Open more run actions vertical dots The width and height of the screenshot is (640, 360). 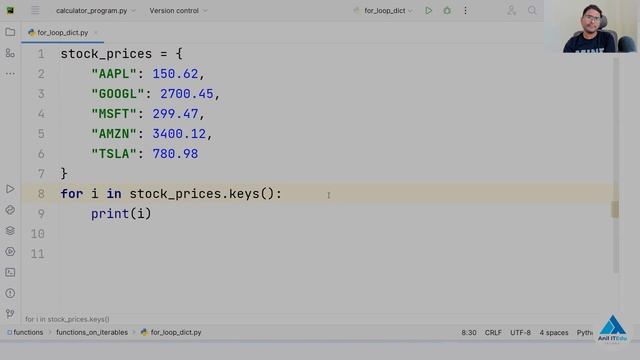pos(465,11)
